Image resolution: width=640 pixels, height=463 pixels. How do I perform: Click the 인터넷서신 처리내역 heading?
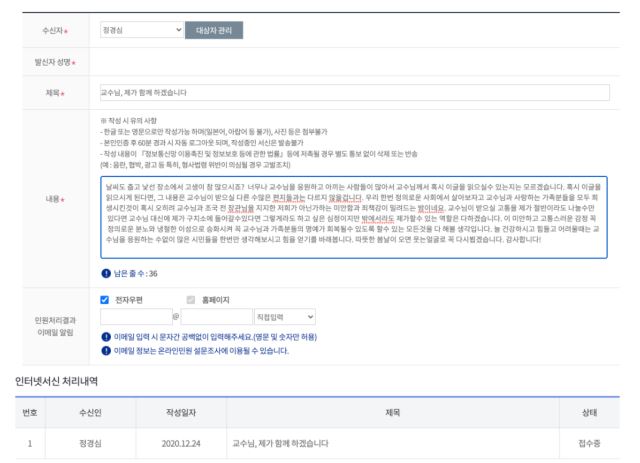click(x=56, y=381)
